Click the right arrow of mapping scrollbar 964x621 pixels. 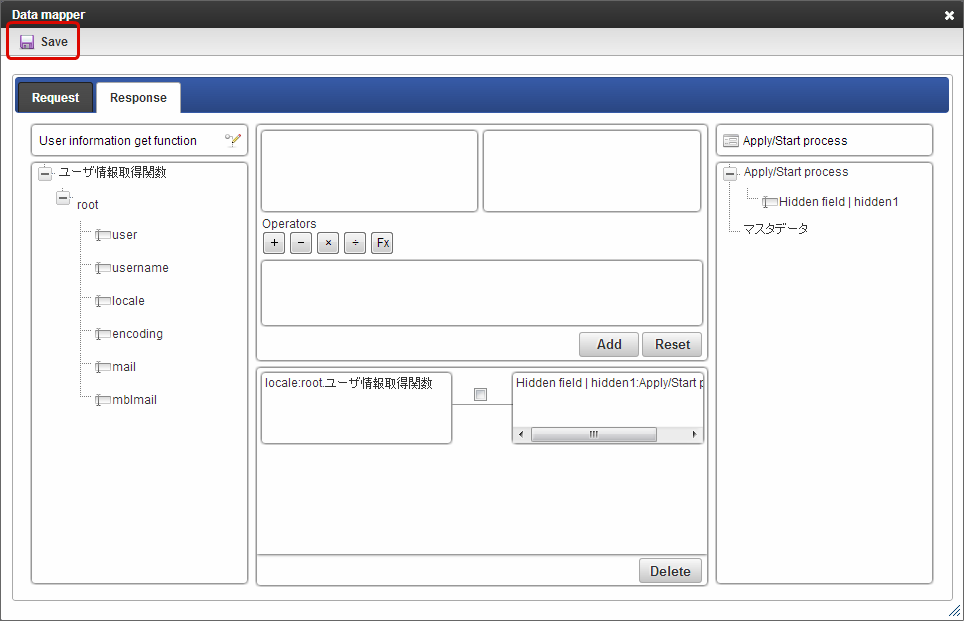pyautogui.click(x=694, y=435)
